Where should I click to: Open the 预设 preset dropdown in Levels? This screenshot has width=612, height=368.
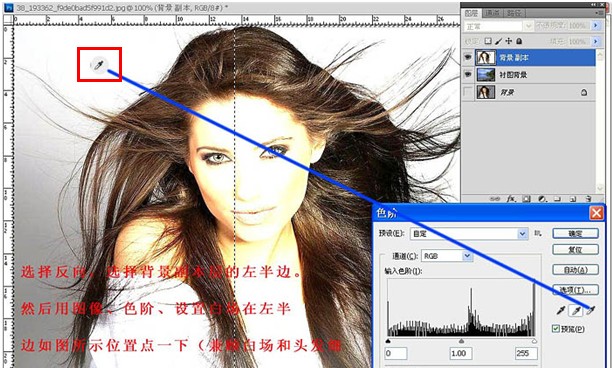pyautogui.click(x=523, y=234)
